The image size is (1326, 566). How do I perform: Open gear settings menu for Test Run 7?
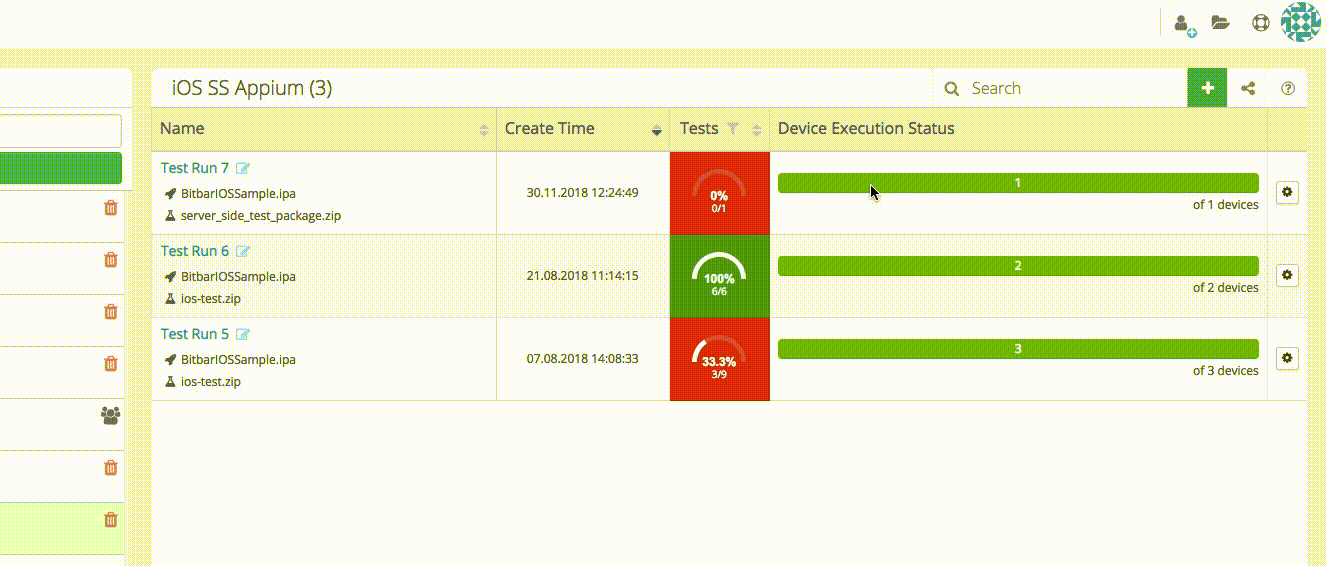click(1287, 192)
